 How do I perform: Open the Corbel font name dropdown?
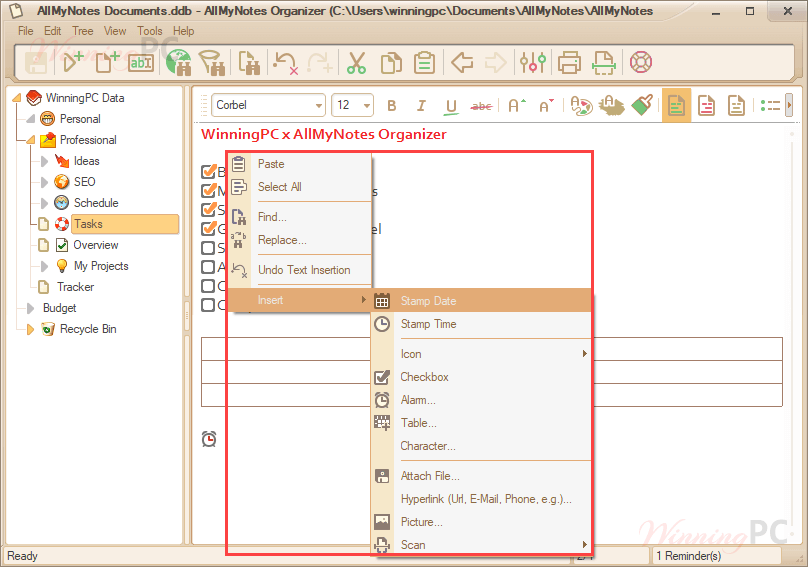[x=319, y=106]
